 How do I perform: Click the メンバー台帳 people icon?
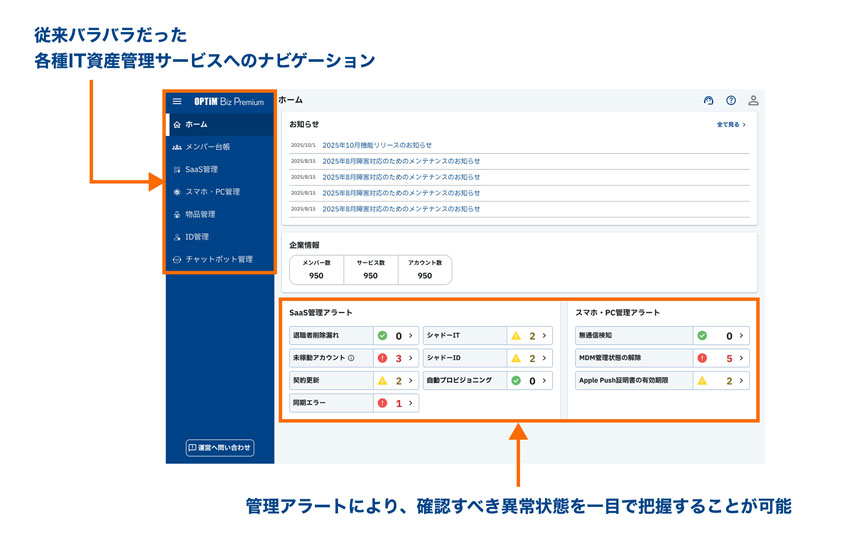point(177,147)
